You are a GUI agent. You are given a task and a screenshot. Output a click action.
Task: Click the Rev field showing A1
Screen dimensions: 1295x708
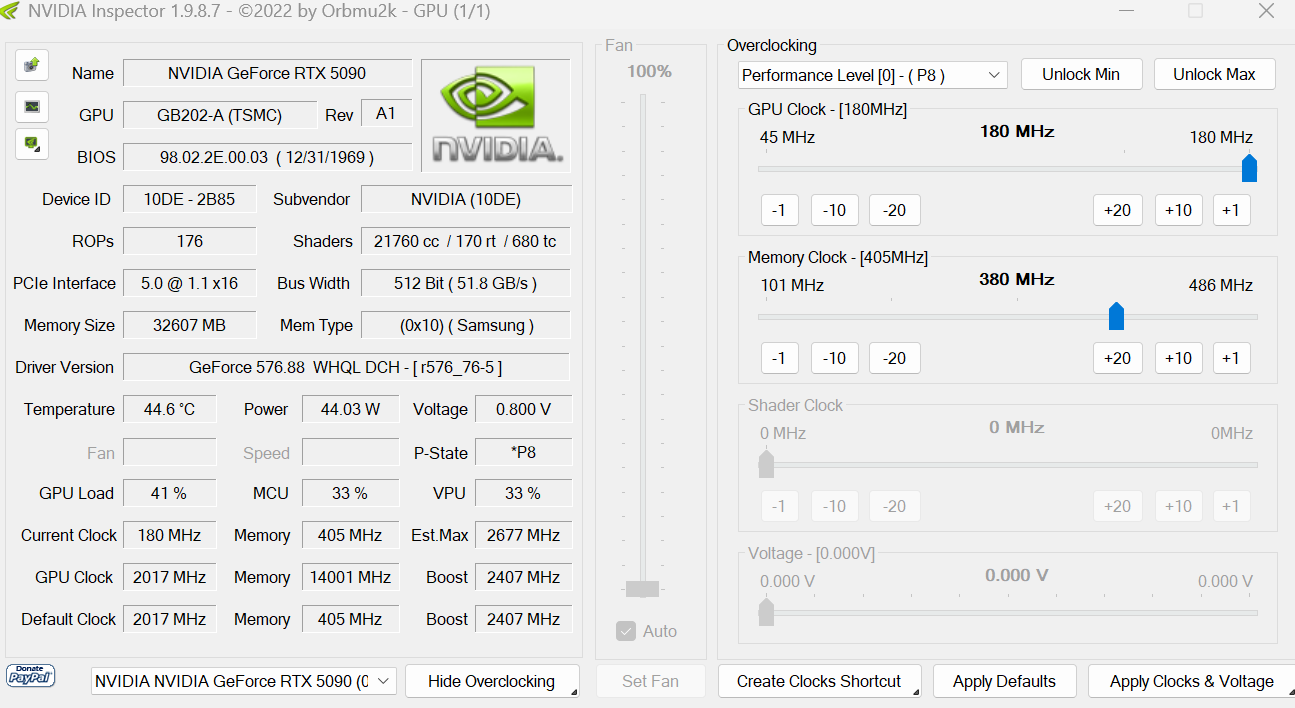386,114
